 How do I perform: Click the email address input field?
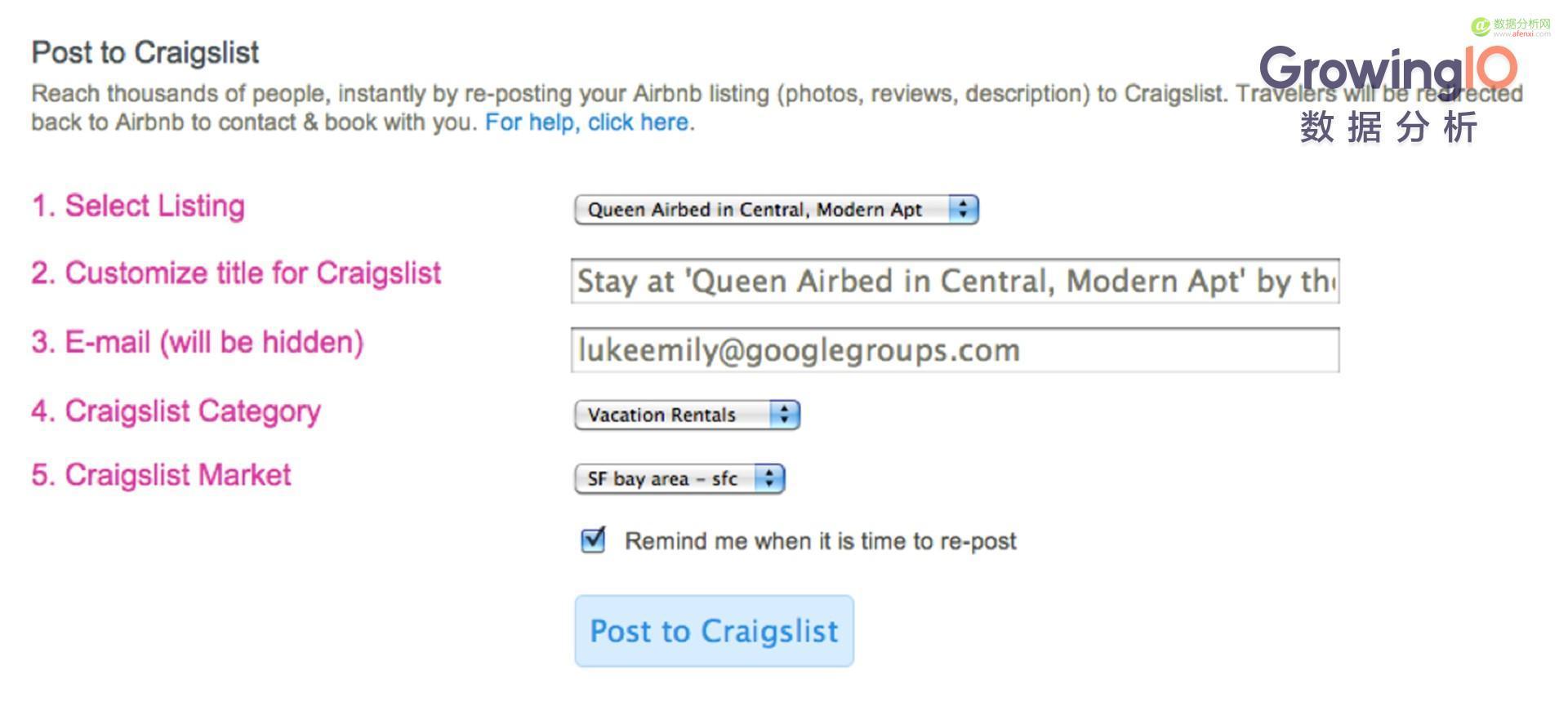(955, 350)
